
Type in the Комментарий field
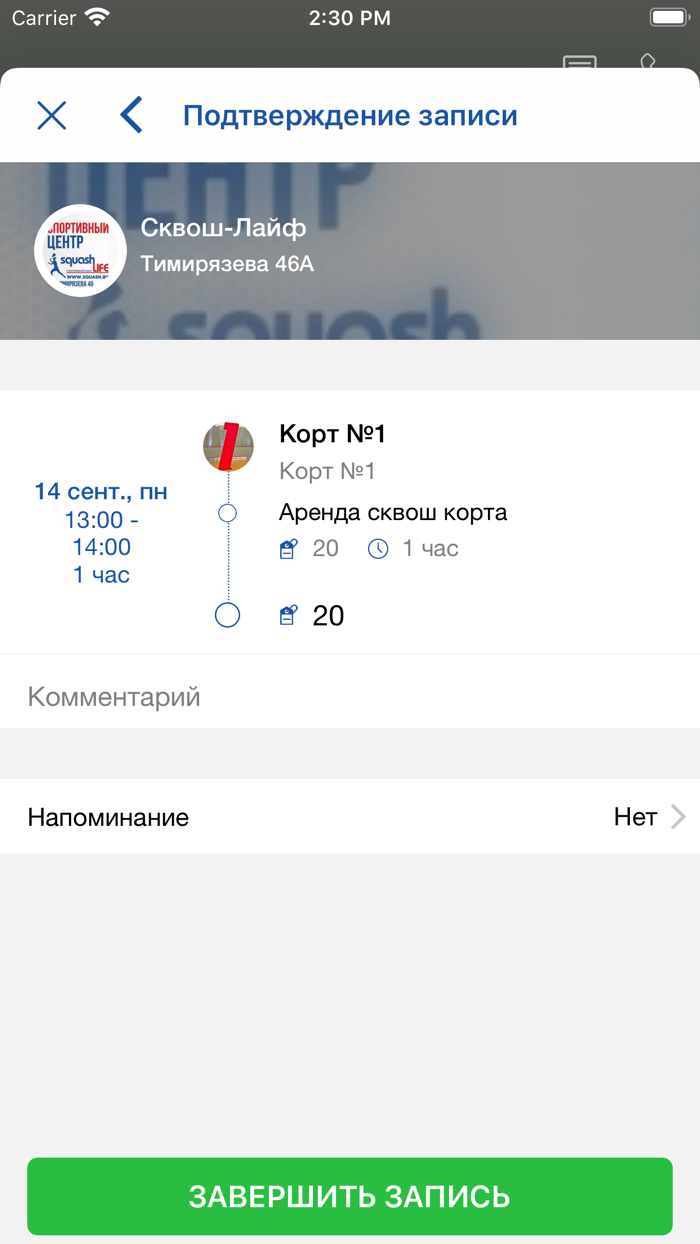tap(350, 697)
